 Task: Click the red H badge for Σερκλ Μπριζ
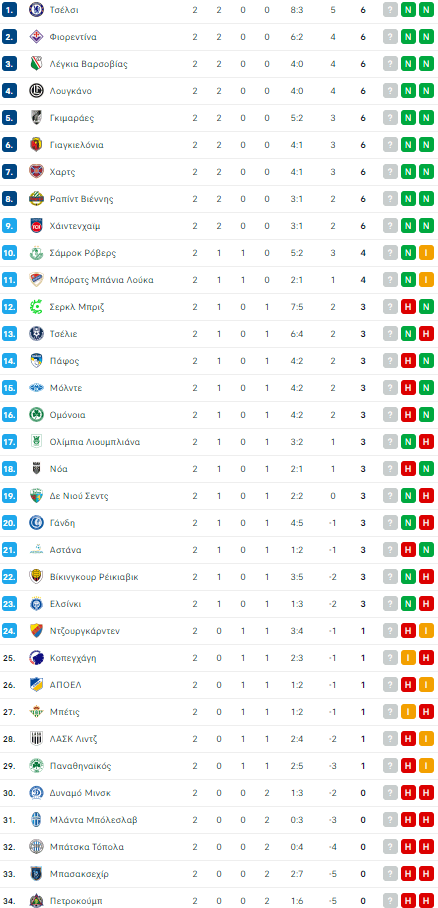point(408,307)
